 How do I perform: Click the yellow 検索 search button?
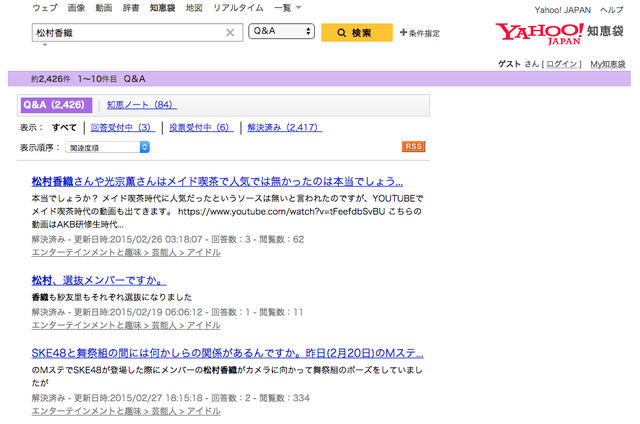pos(357,33)
